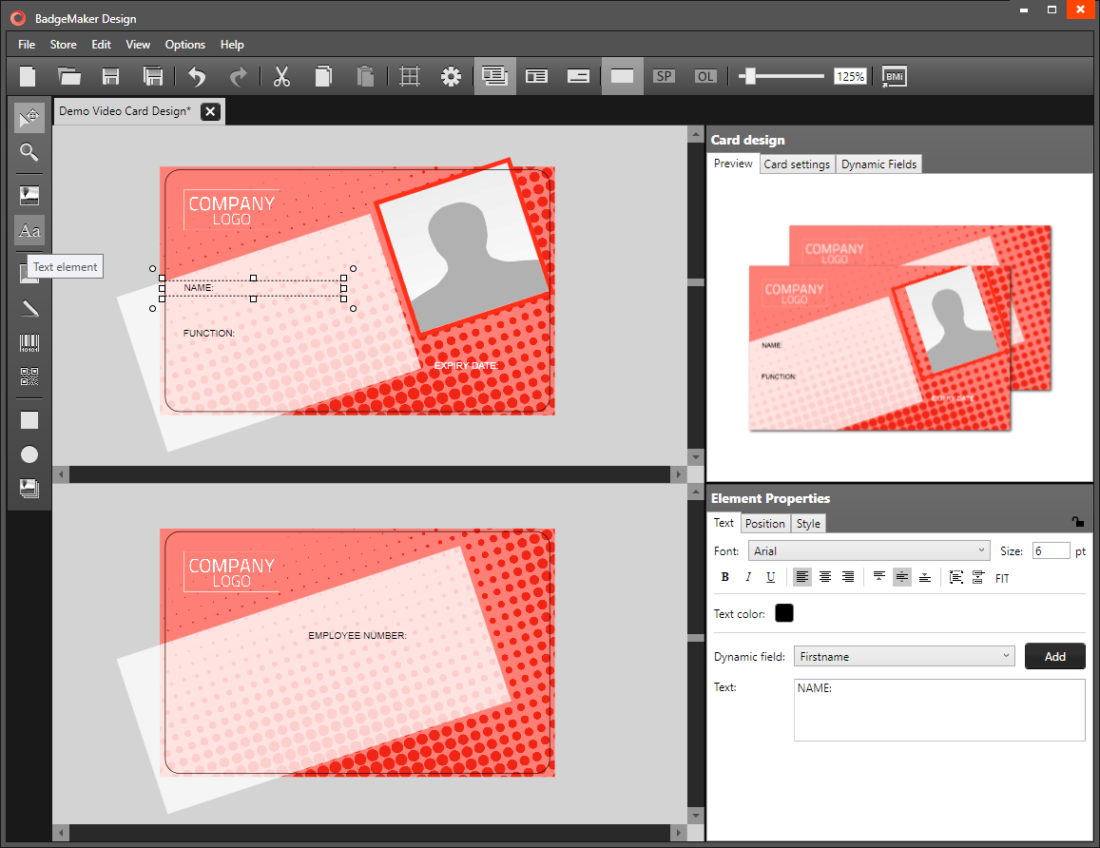Select the Image element tool

coord(29,195)
